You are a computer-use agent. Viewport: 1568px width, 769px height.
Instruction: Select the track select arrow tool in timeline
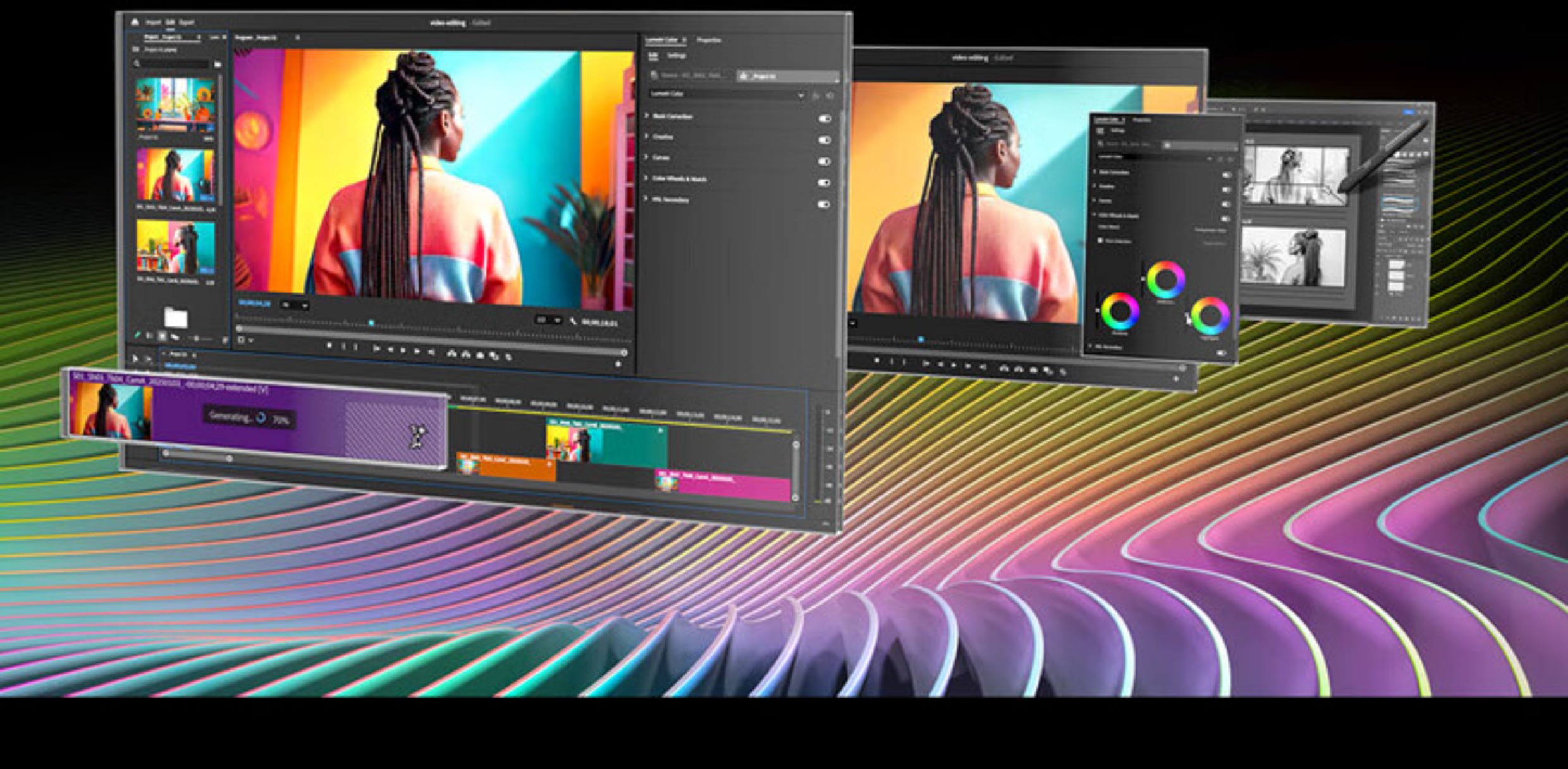[149, 359]
